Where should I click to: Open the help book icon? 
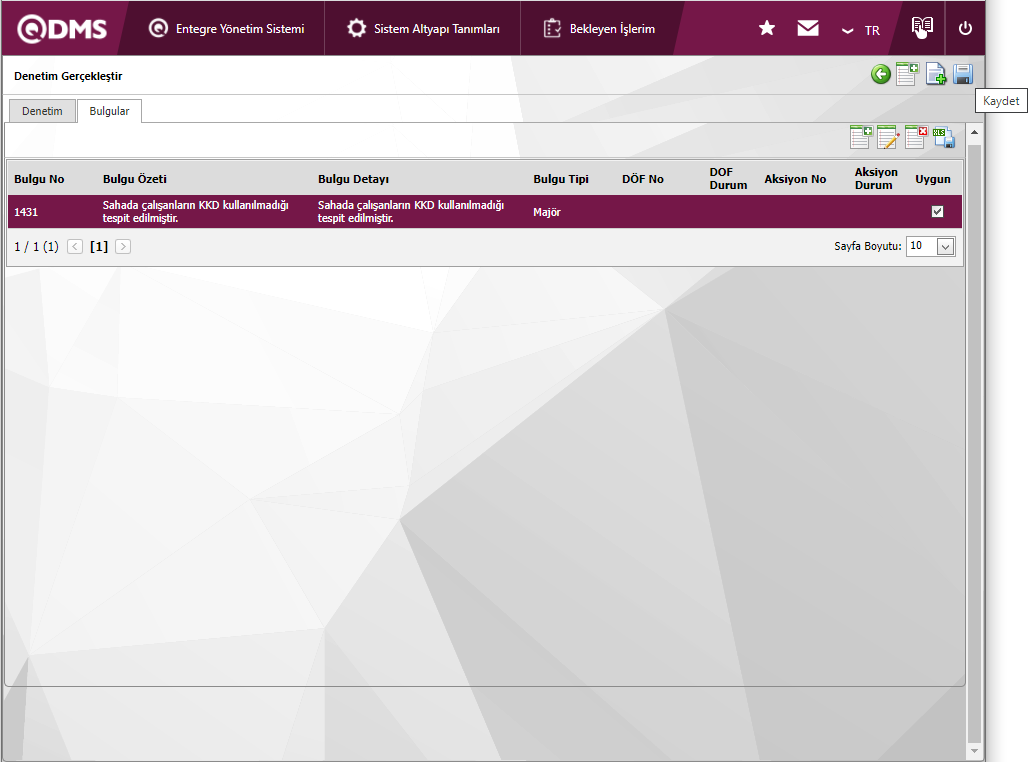tap(922, 27)
